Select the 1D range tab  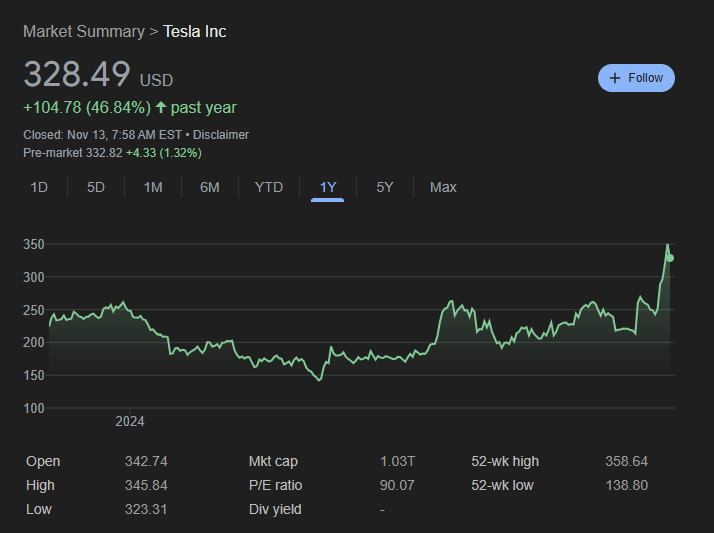pyautogui.click(x=39, y=187)
